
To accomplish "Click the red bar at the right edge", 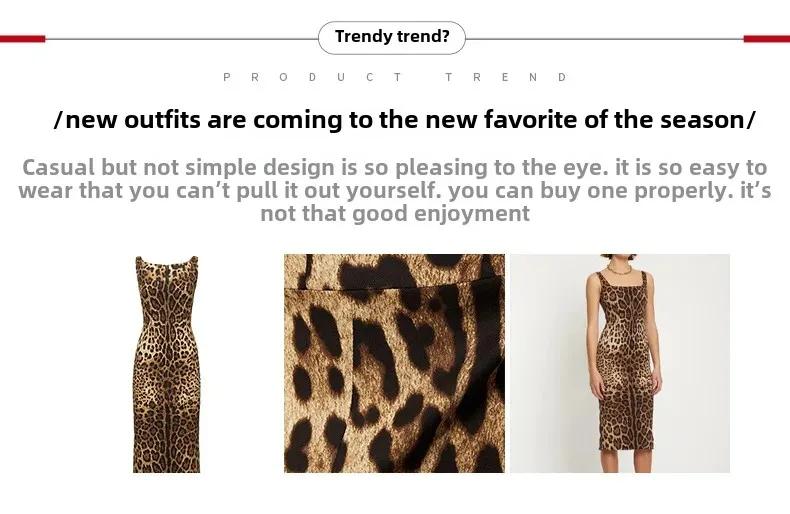I will 767,39.
